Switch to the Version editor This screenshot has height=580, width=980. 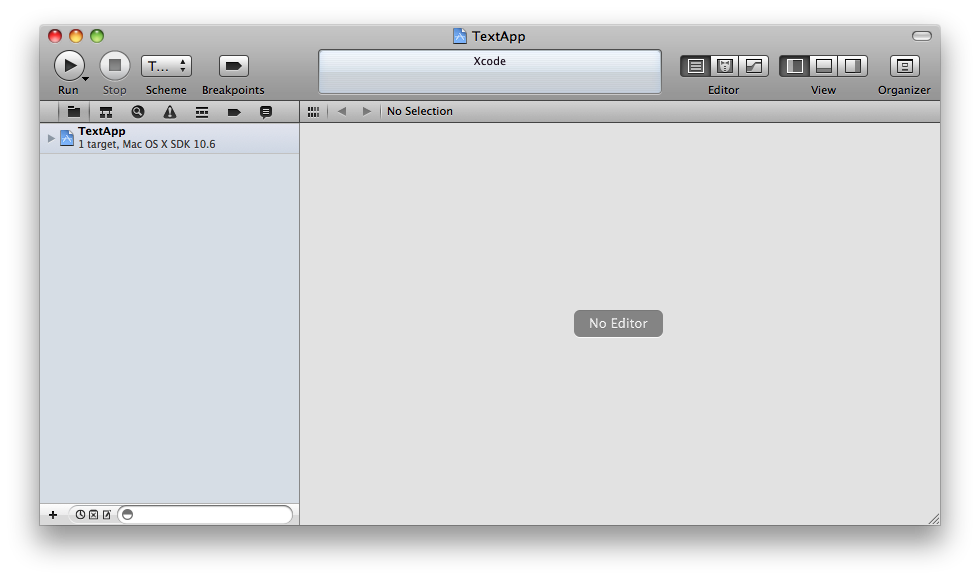pos(754,66)
